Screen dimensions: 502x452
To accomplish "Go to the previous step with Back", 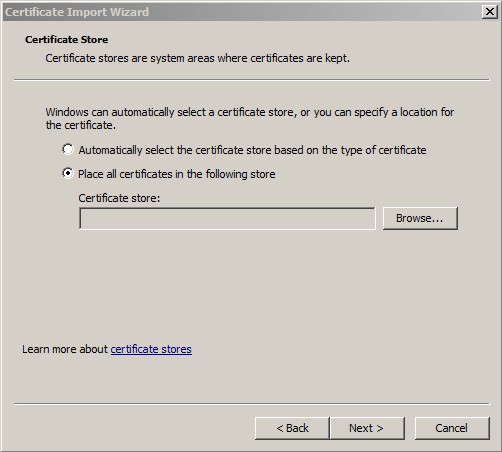I will pyautogui.click(x=292, y=428).
